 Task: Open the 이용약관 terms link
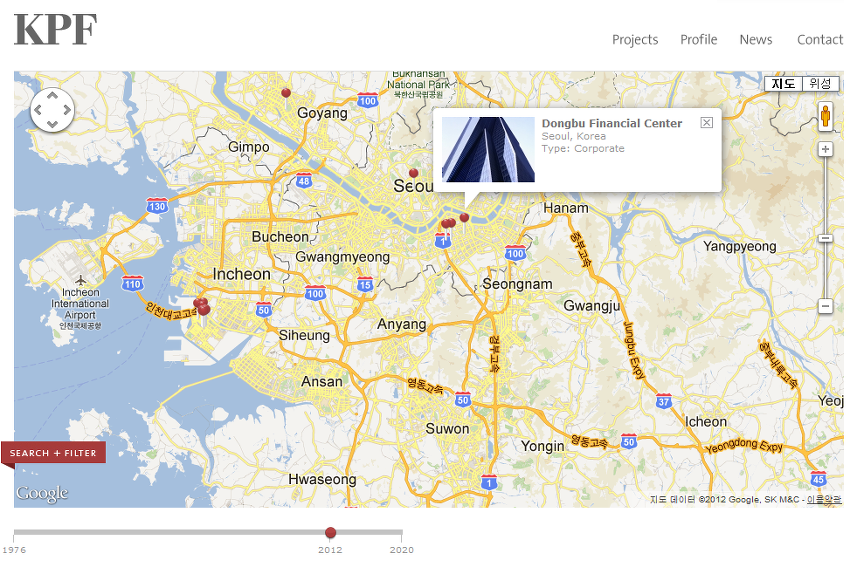coord(824,499)
